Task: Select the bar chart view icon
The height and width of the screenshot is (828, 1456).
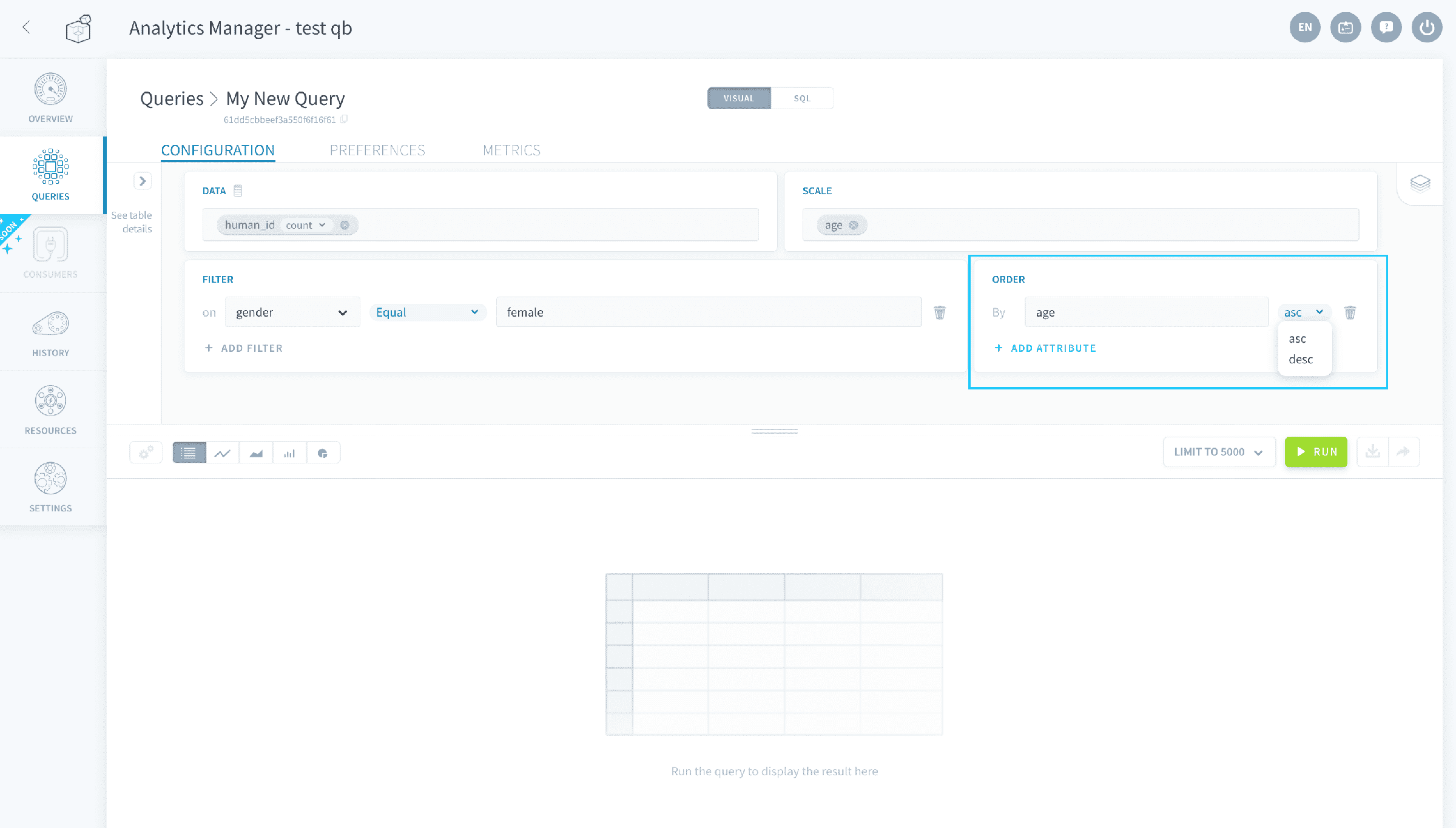Action: point(289,453)
